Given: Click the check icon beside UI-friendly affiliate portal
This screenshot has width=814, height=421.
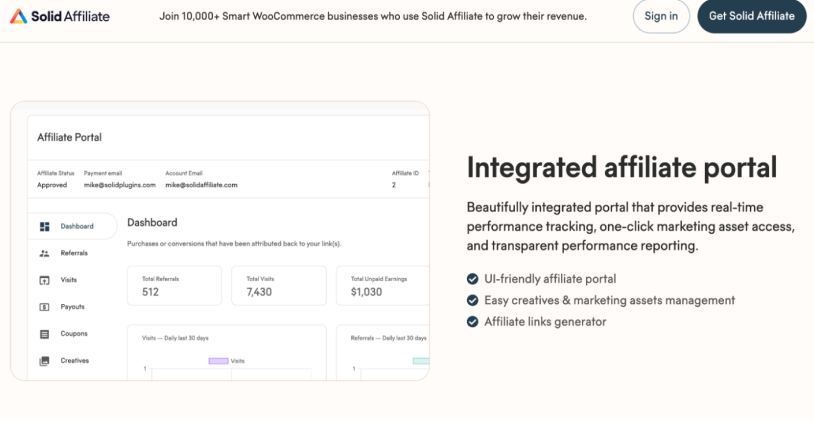Looking at the screenshot, I should 472,279.
